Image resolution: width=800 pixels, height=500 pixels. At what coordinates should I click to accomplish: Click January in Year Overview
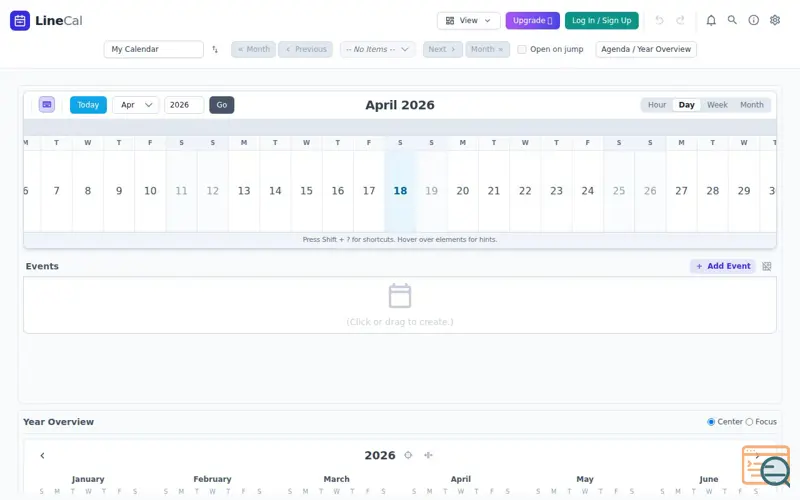pos(88,479)
